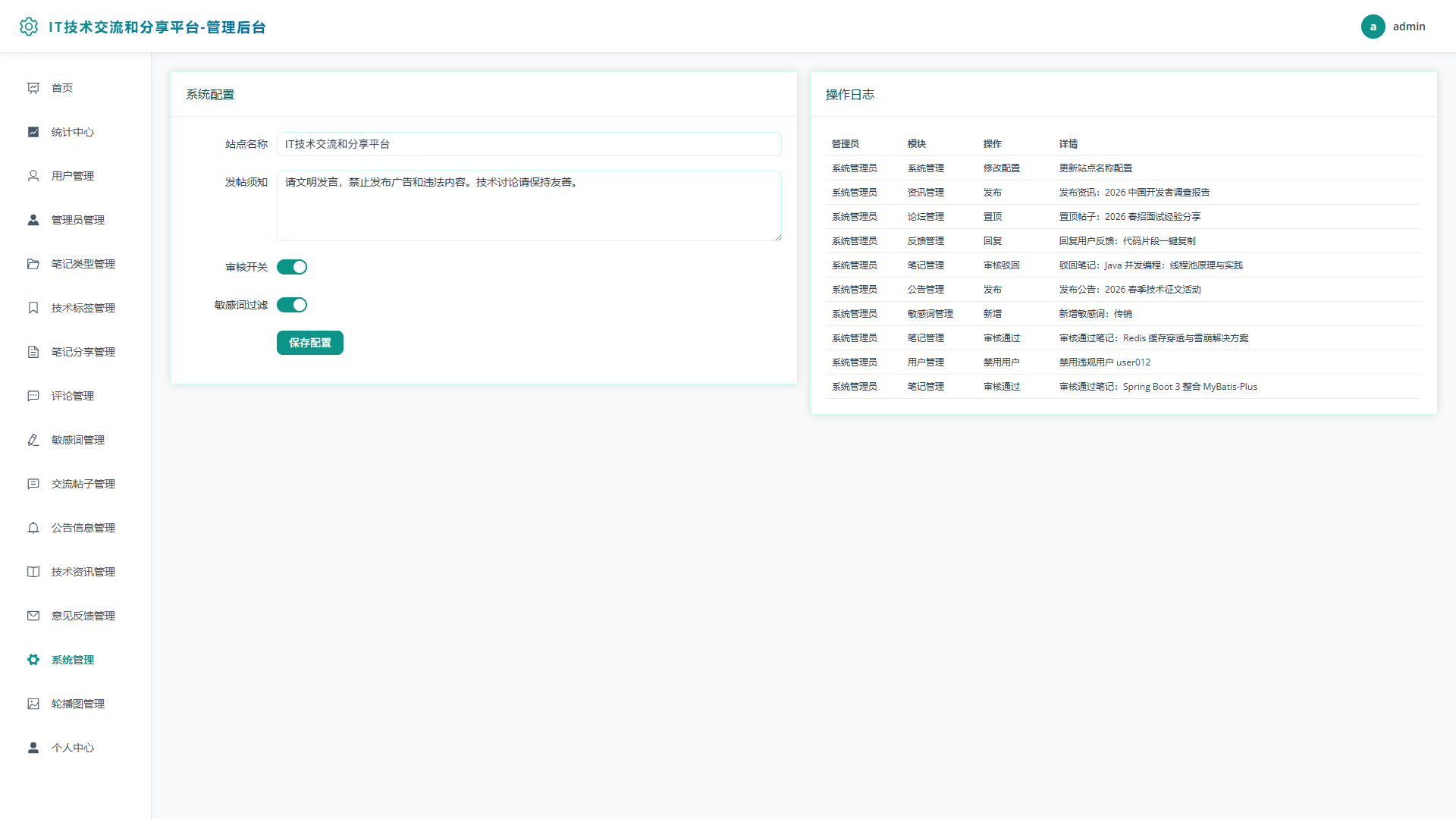Click the 笔记分享管理 document icon
Viewport: 1456px width, 819px height.
33,352
